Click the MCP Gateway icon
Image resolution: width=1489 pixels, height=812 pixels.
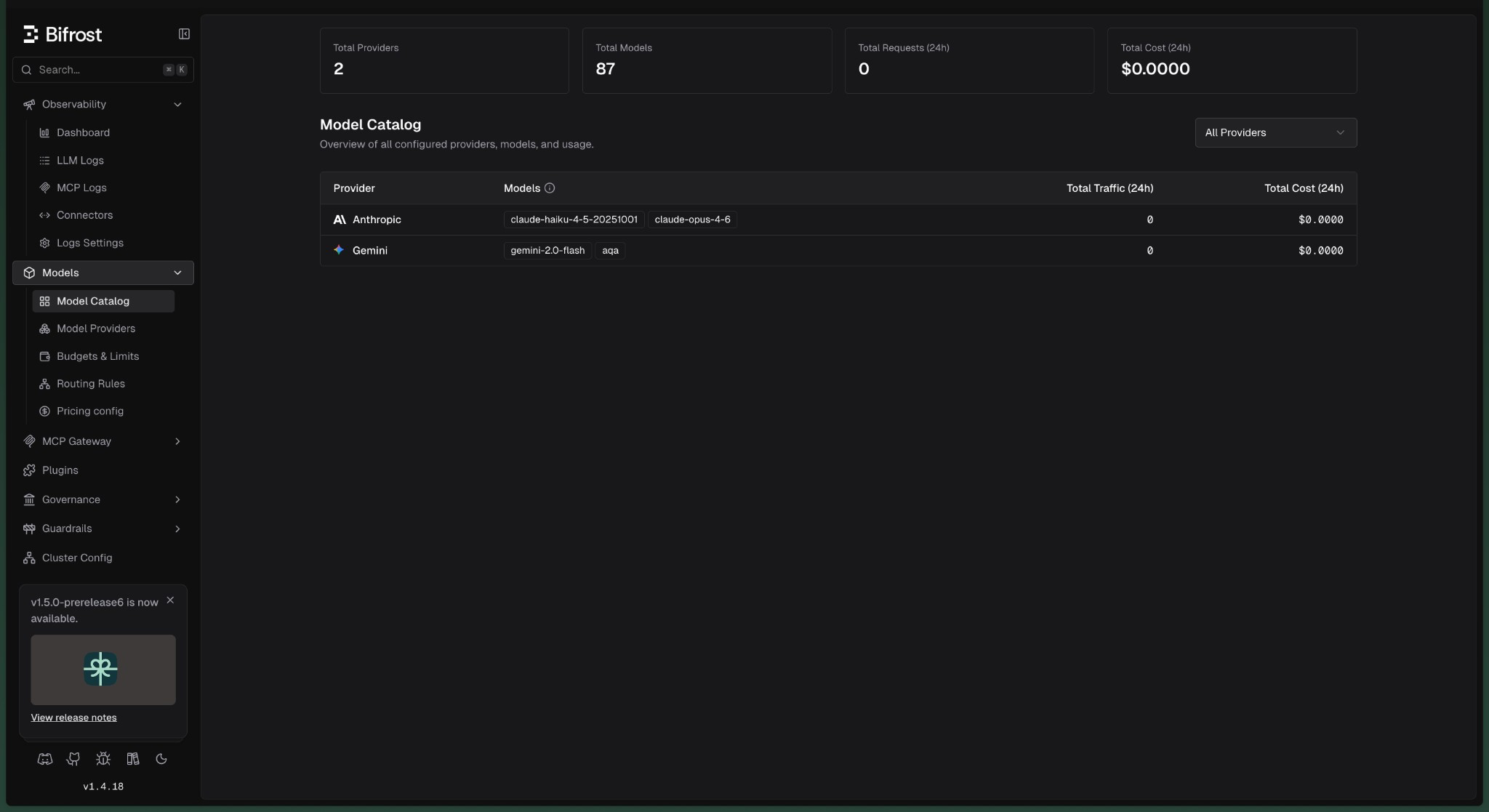coord(29,441)
